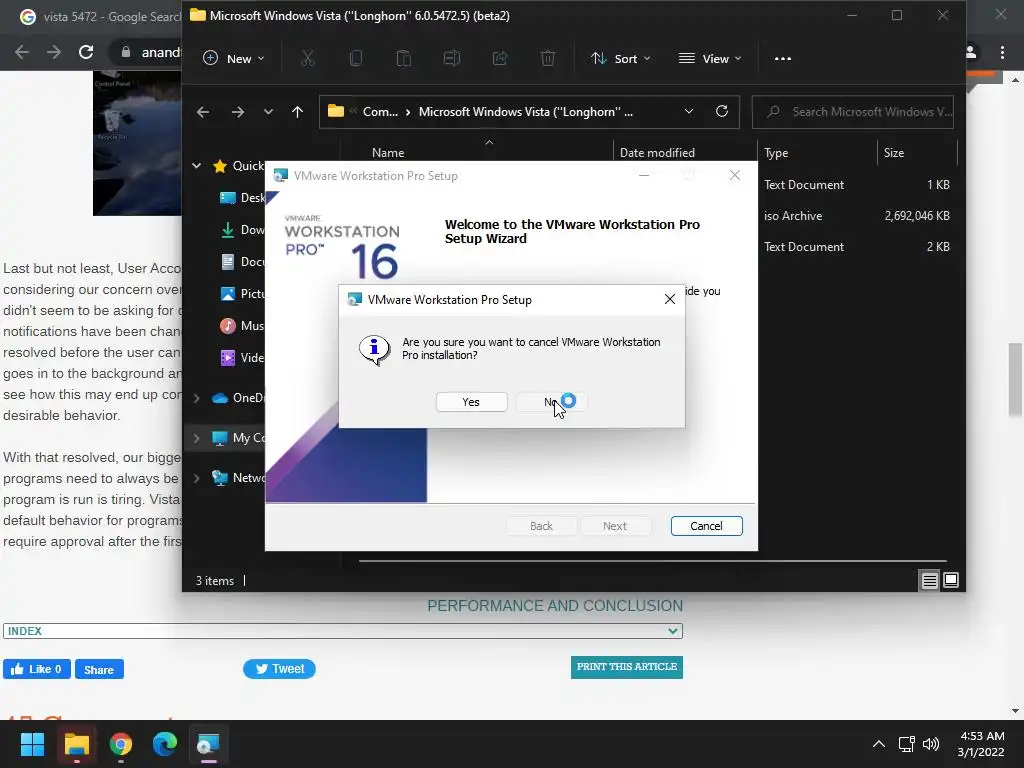
Task: Collapse the Quick access tree node
Action: tap(197, 166)
